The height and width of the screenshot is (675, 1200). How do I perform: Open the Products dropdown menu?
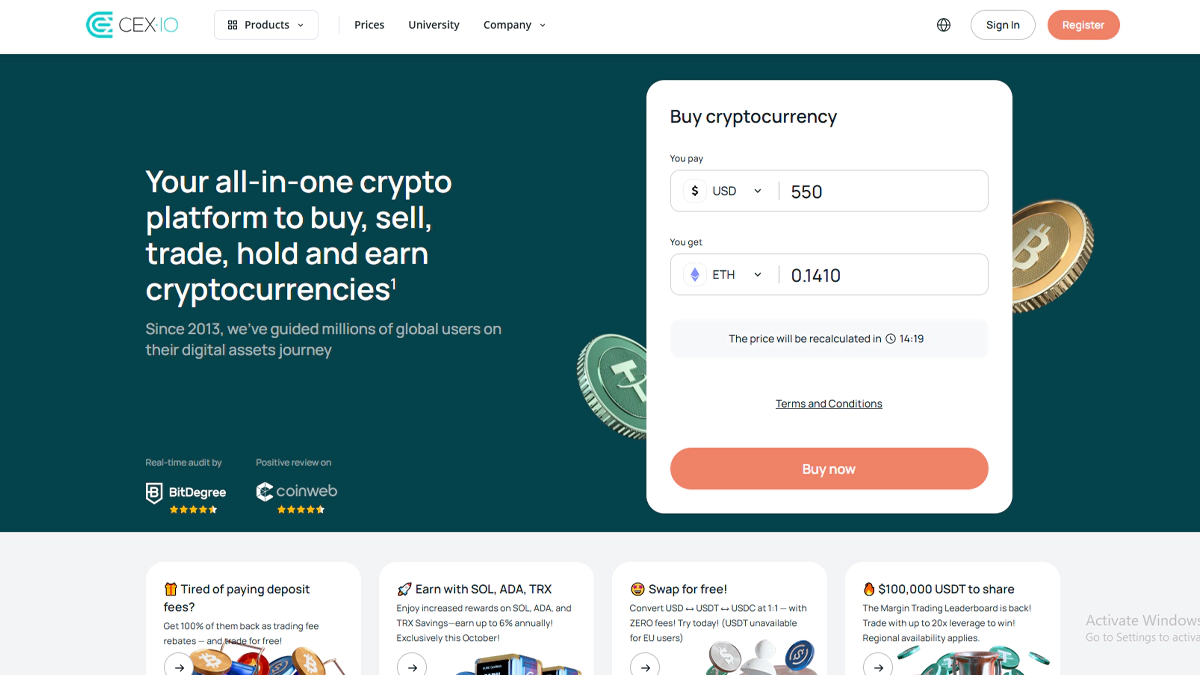(266, 25)
